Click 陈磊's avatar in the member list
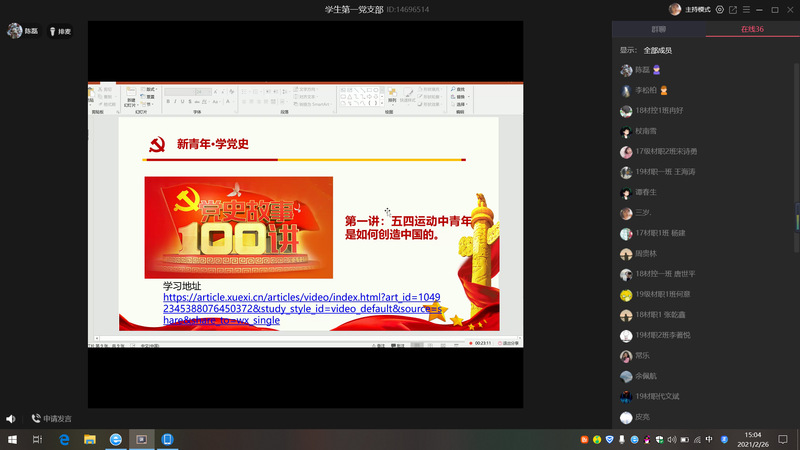 625,70
